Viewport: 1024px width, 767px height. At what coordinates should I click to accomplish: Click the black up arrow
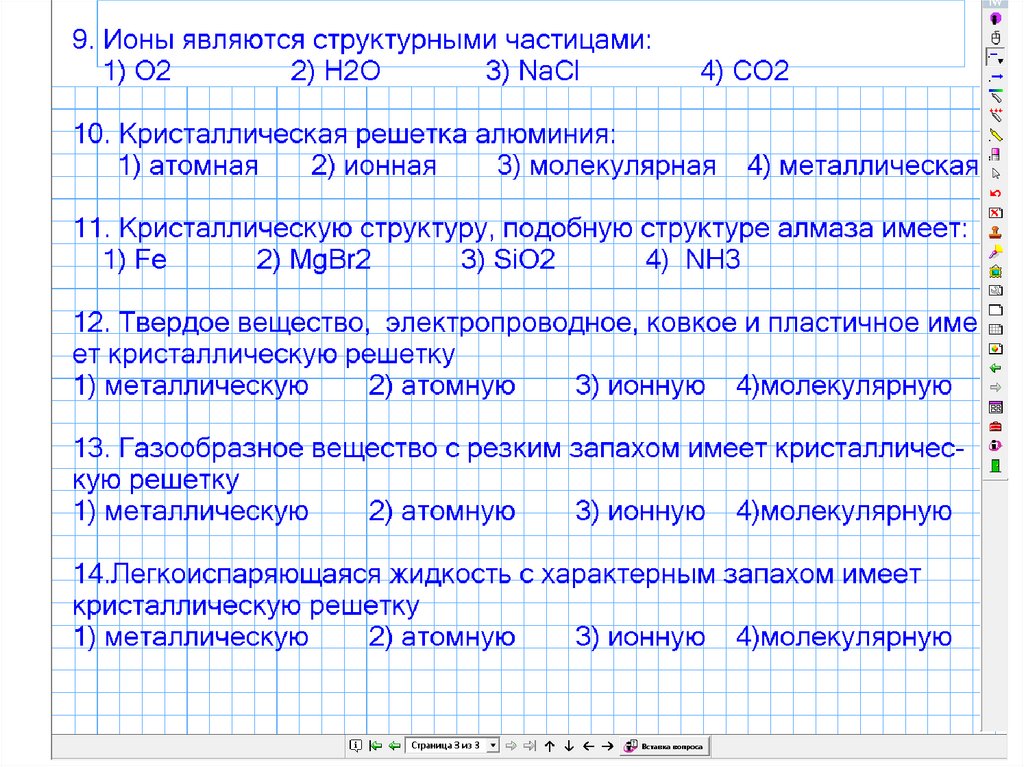[549, 745]
